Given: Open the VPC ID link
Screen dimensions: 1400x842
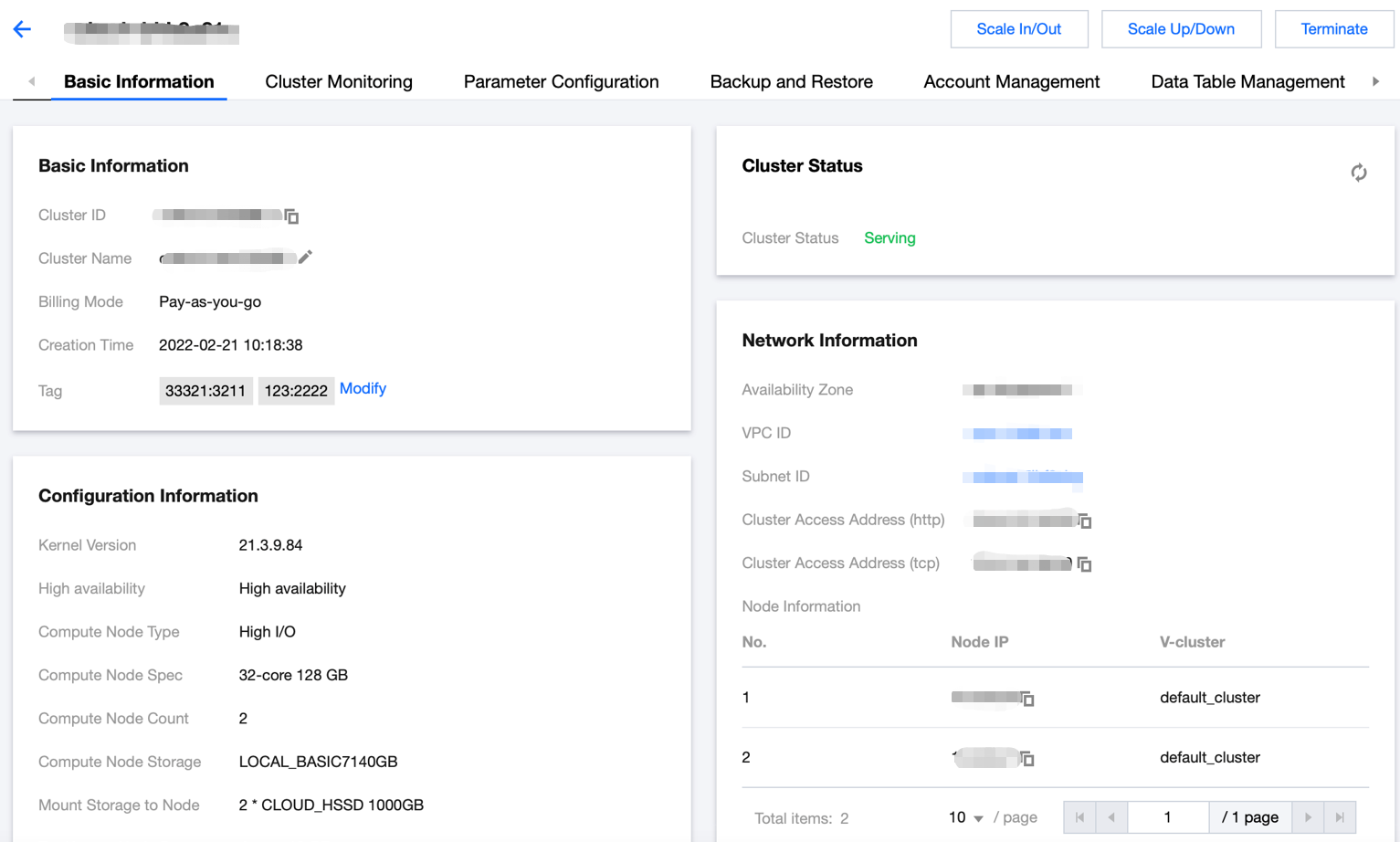Looking at the screenshot, I should 1017,434.
